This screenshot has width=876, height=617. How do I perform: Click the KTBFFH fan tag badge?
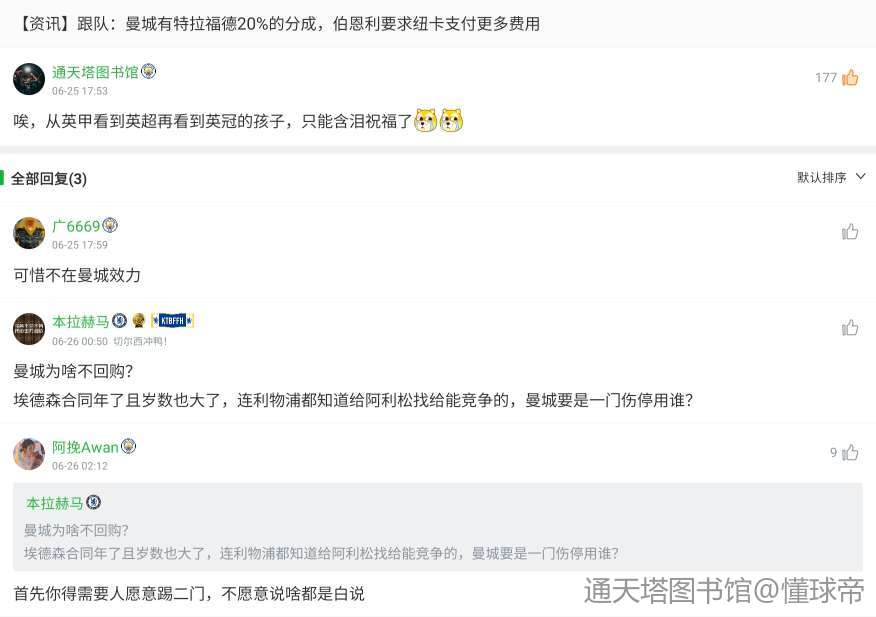[173, 321]
